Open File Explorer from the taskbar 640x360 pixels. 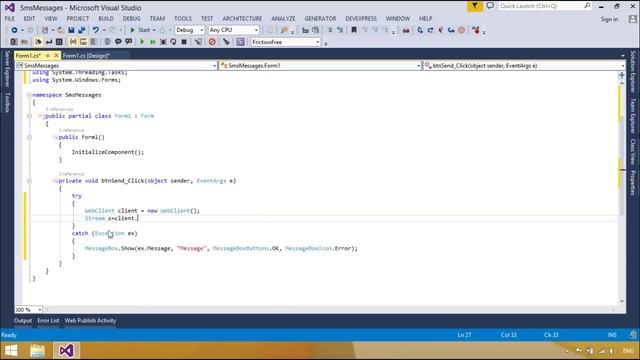(37, 351)
